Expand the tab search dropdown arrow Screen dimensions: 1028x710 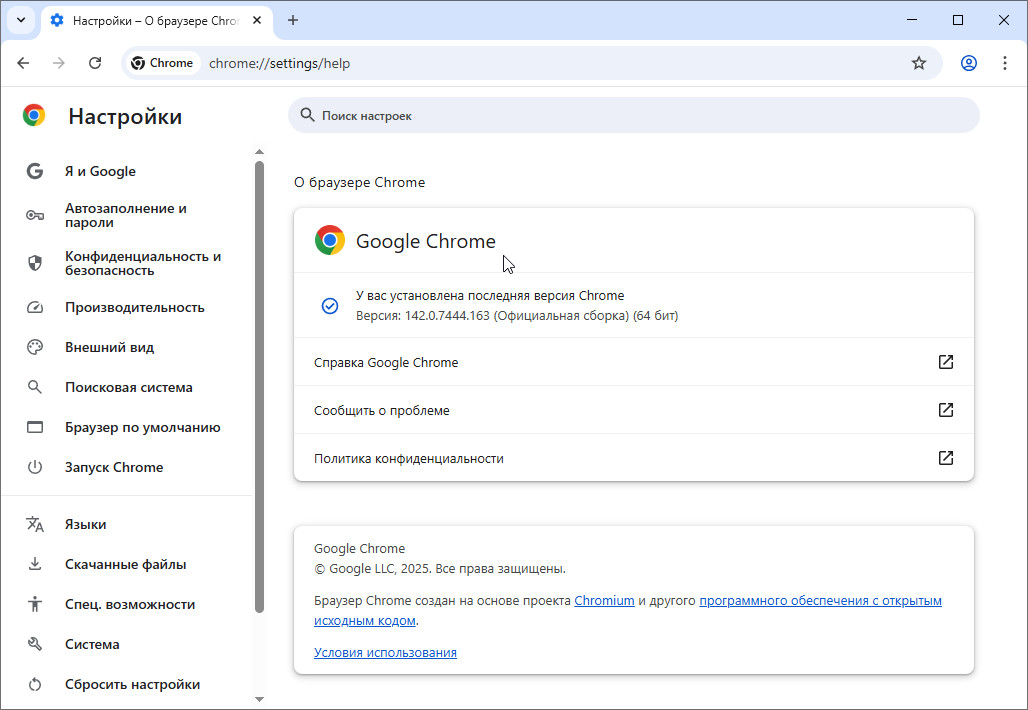click(20, 20)
